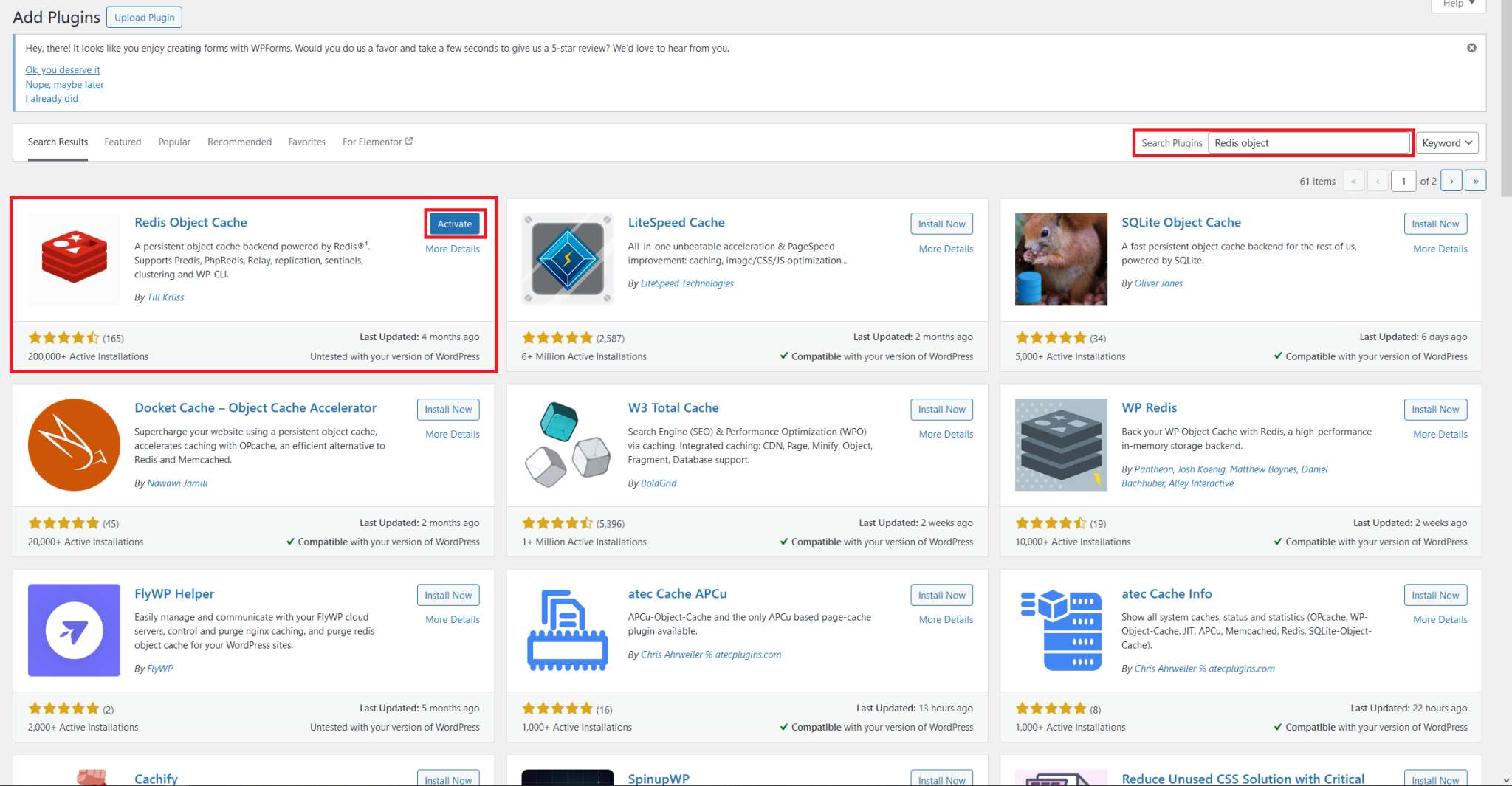Click the 'Nope, maybe later' link
The height and width of the screenshot is (786, 1512).
coord(64,85)
